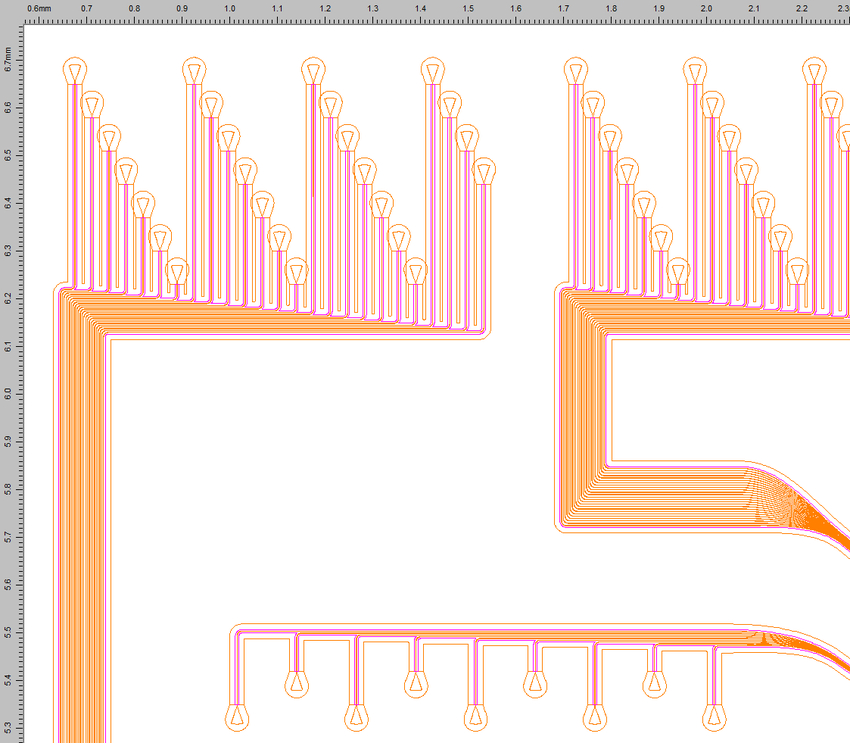Click the fanned trace bundle curving toward the right edge
The width and height of the screenshot is (850, 743).
pyautogui.click(x=800, y=515)
